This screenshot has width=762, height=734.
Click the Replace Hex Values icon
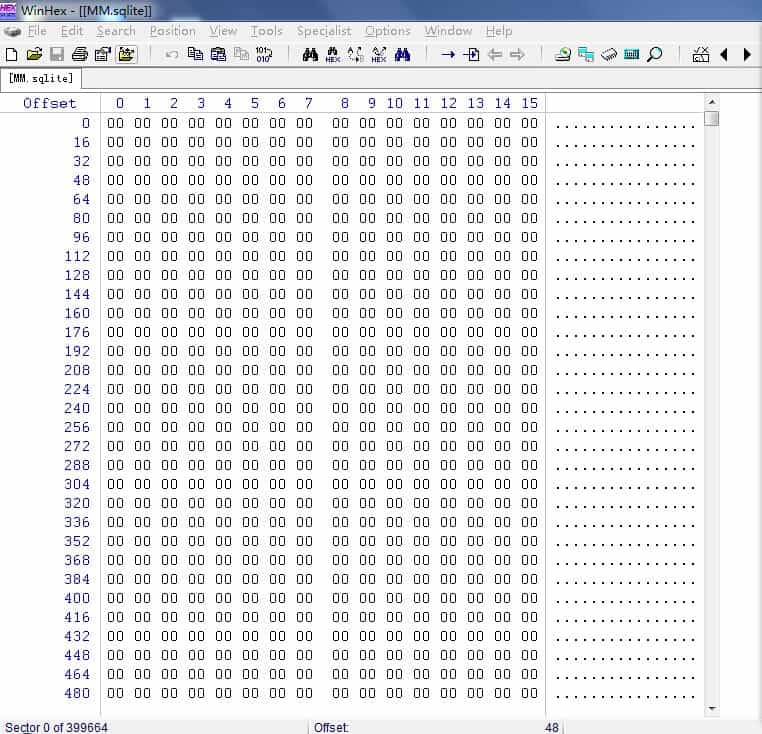379,55
